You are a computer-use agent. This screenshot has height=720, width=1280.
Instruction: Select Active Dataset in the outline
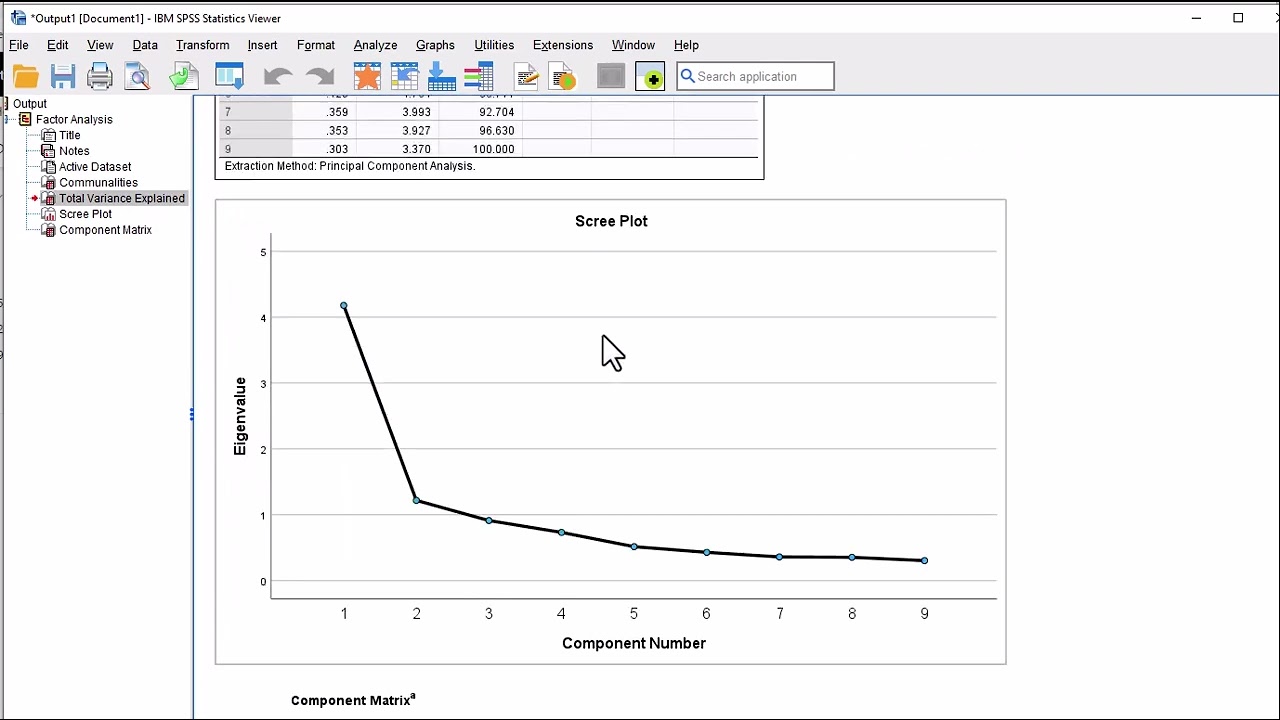coord(95,167)
